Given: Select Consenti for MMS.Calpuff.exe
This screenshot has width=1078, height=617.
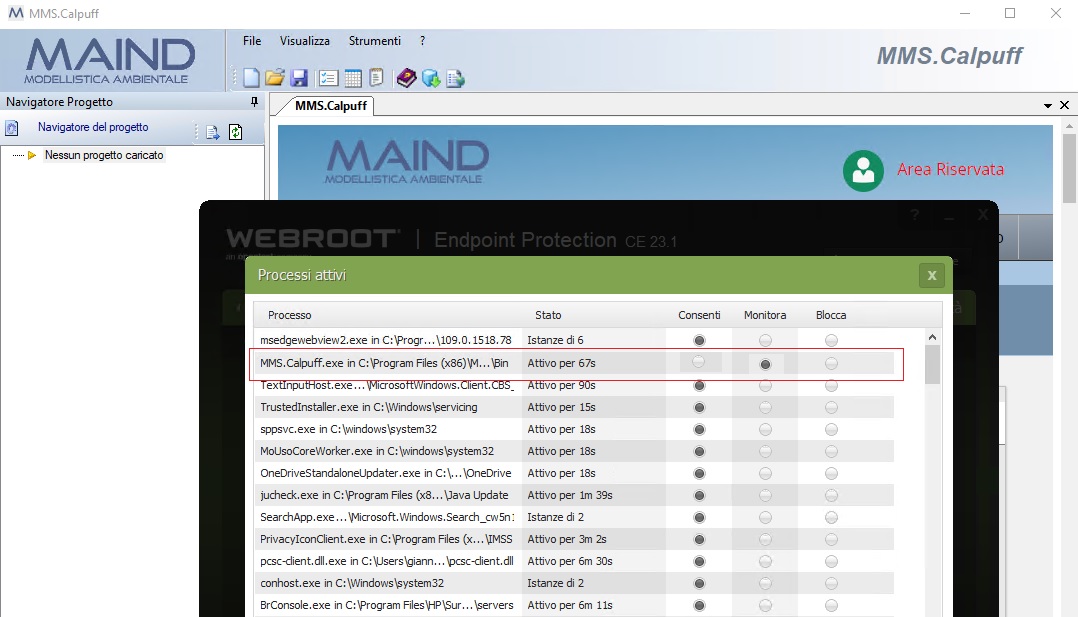Looking at the screenshot, I should 699,362.
